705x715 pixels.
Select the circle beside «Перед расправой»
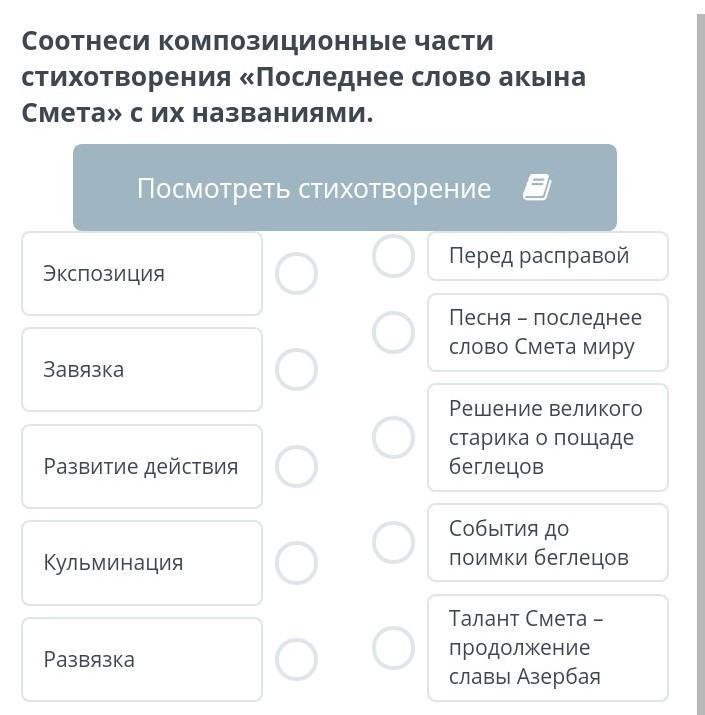(x=393, y=256)
